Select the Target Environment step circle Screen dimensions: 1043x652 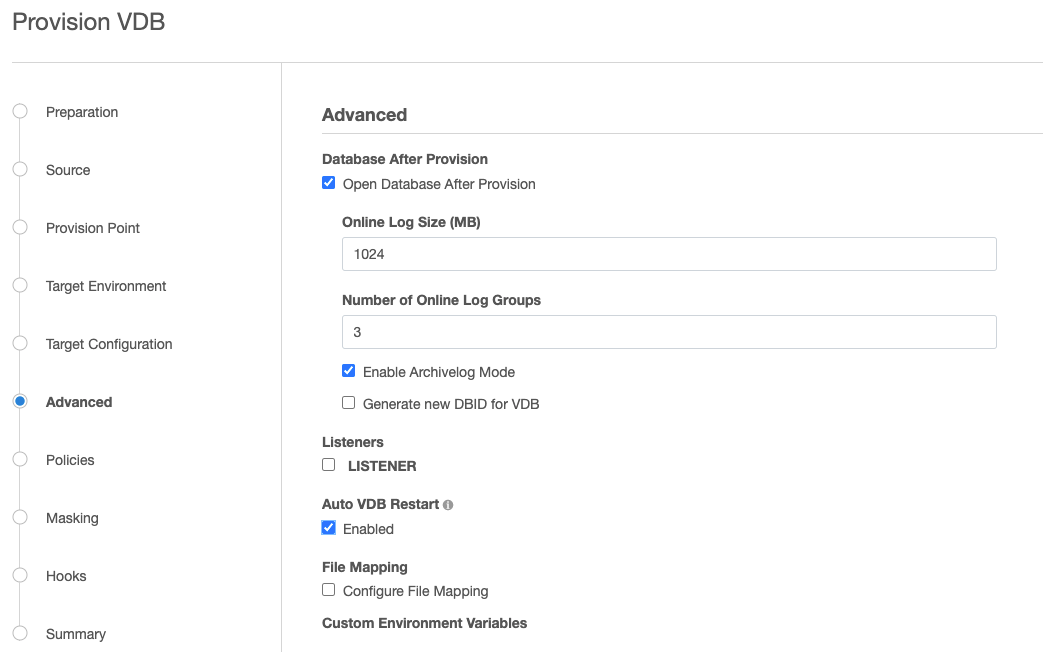20,286
